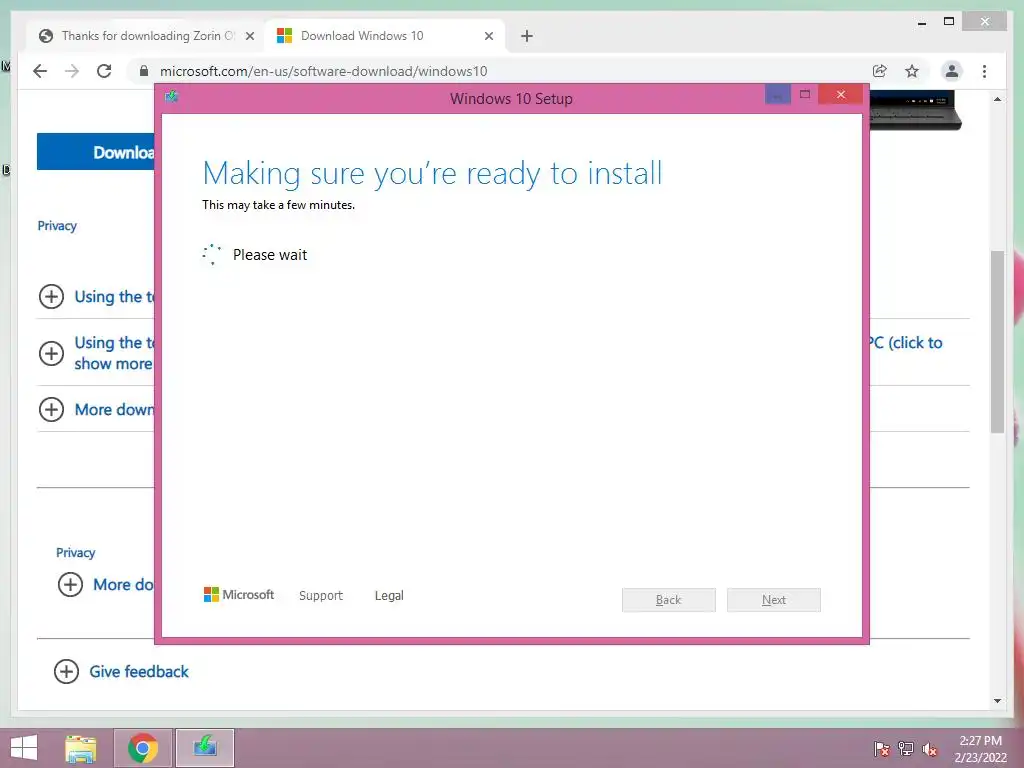
Task: Click the Microsoft logo in Setup
Action: (239, 594)
